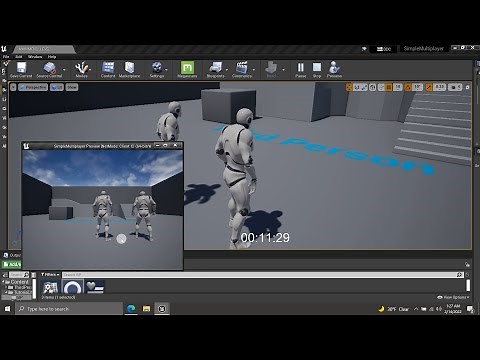
Task: Open the Output Log tab
Action: coord(12,255)
